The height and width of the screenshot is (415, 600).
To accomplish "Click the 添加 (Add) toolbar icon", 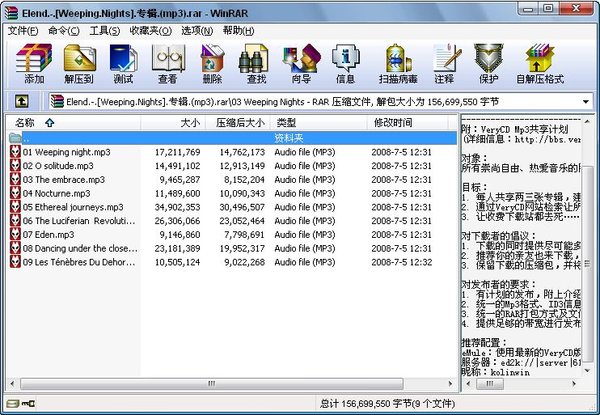I will coord(34,58).
